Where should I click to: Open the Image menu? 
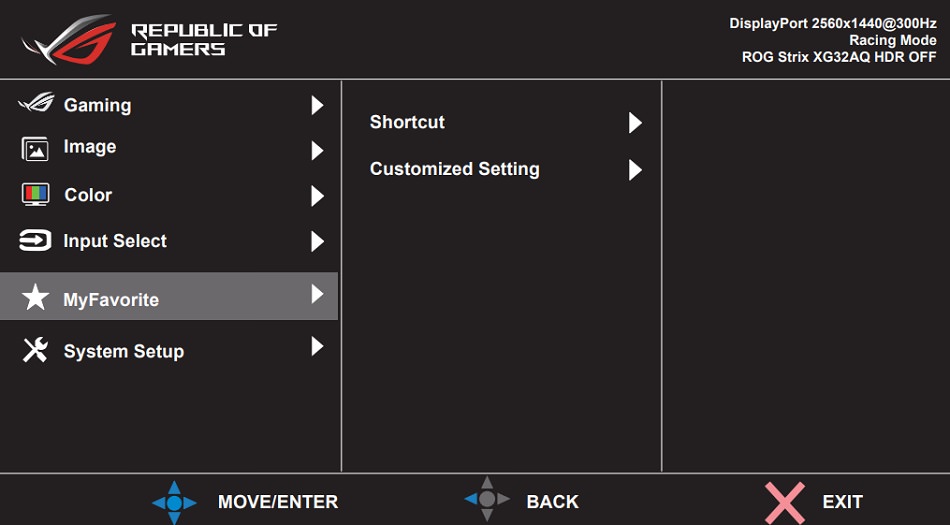click(90, 147)
